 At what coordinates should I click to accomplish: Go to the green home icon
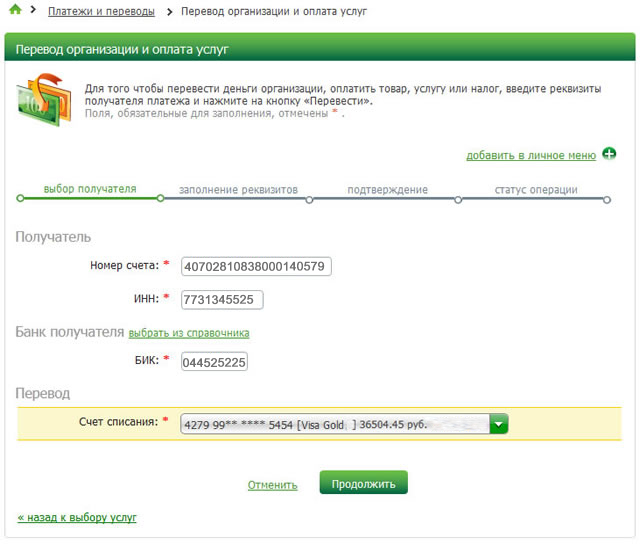pos(15,9)
